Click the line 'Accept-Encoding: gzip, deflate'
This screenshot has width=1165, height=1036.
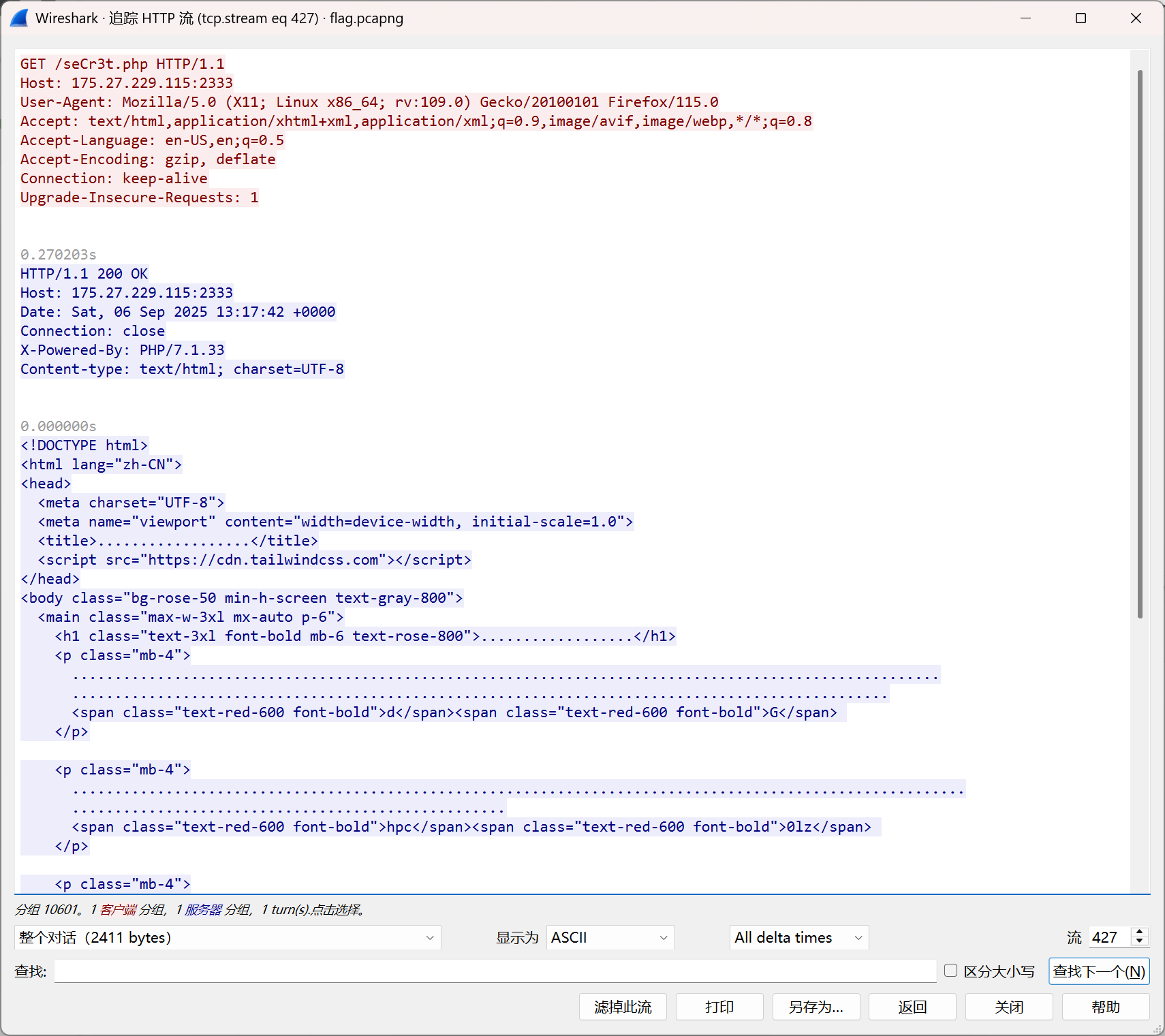148,159
